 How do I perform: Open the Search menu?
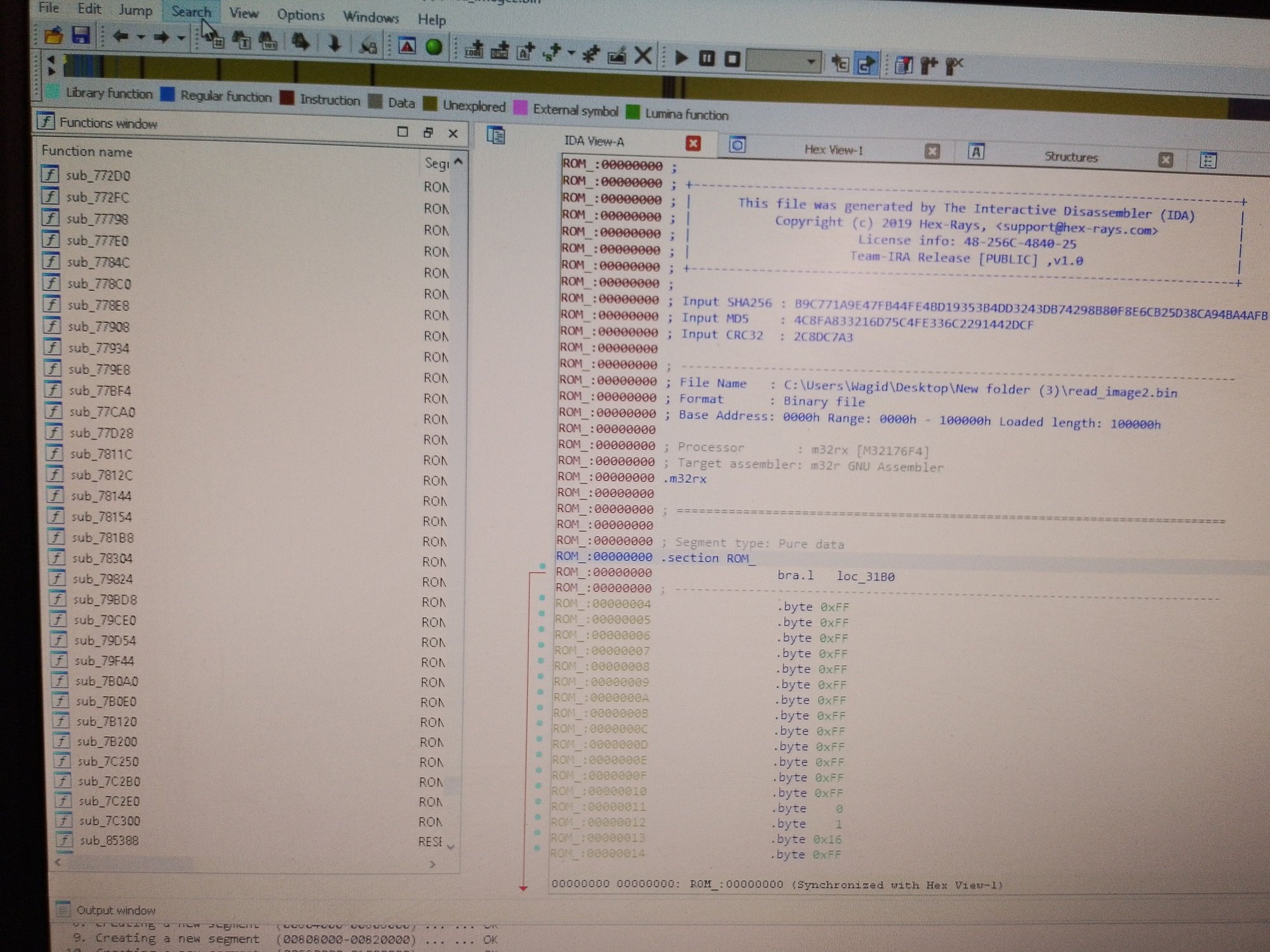click(x=190, y=11)
